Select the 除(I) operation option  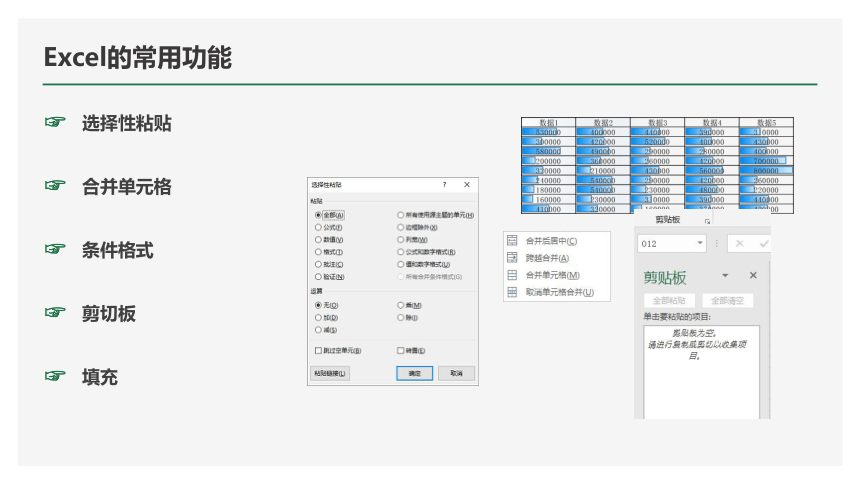(x=400, y=318)
